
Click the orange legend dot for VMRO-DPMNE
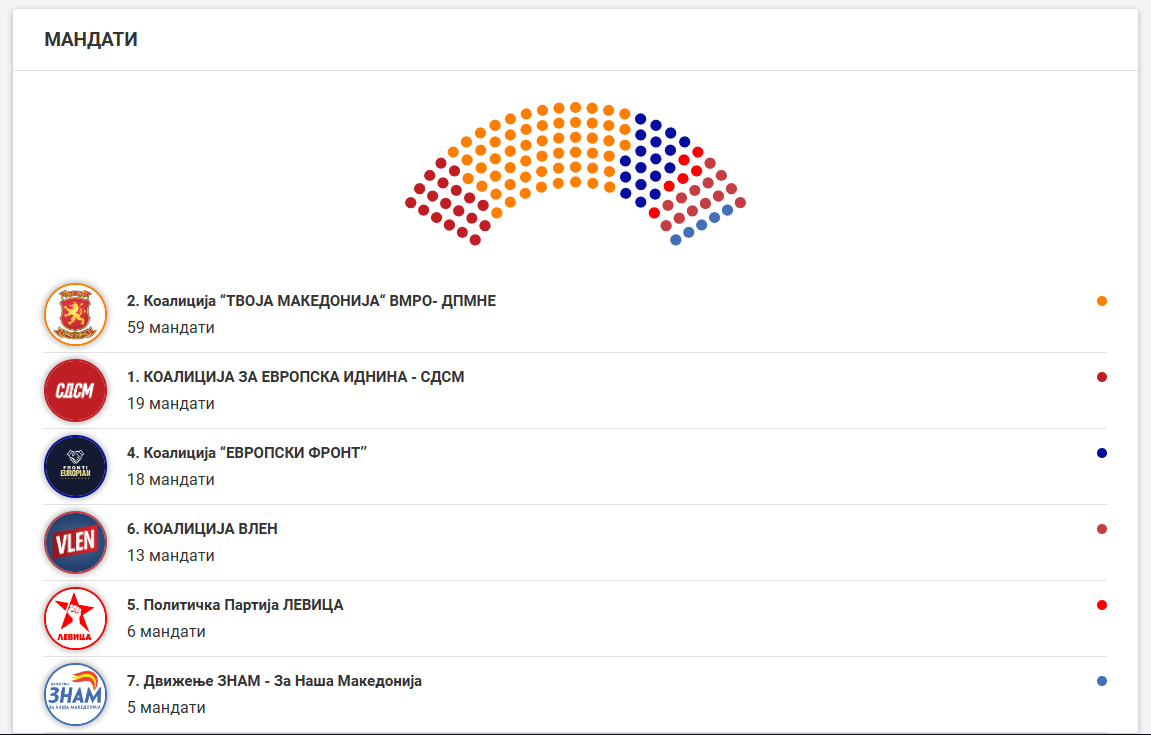click(1102, 301)
